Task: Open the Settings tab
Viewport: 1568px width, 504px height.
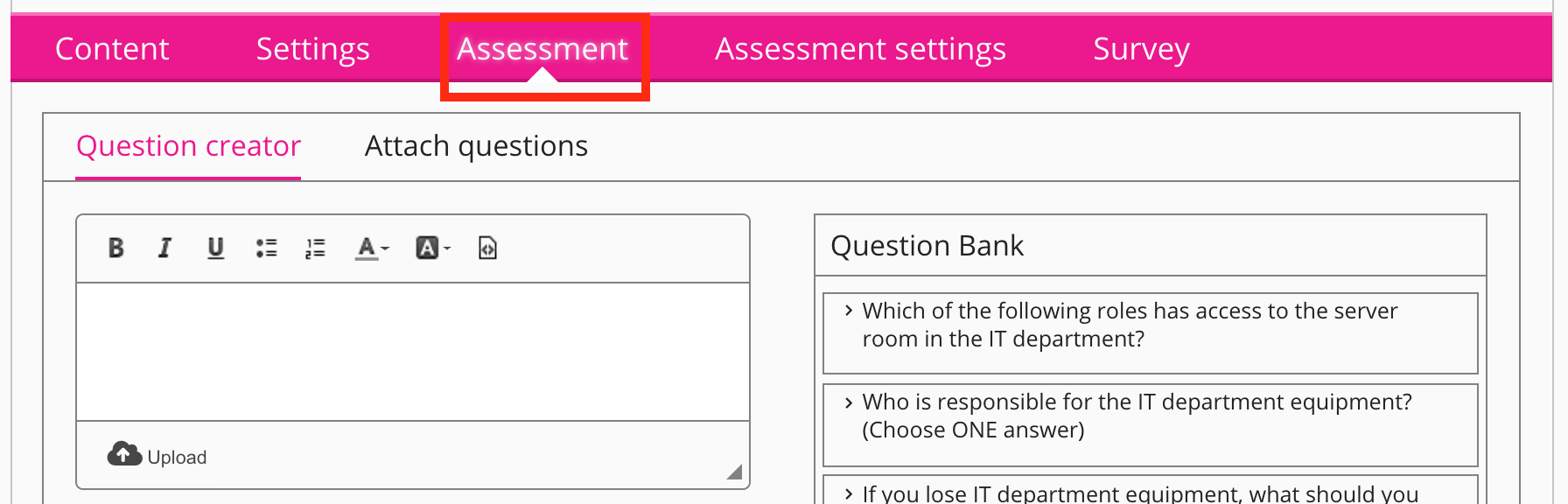Action: (x=312, y=49)
